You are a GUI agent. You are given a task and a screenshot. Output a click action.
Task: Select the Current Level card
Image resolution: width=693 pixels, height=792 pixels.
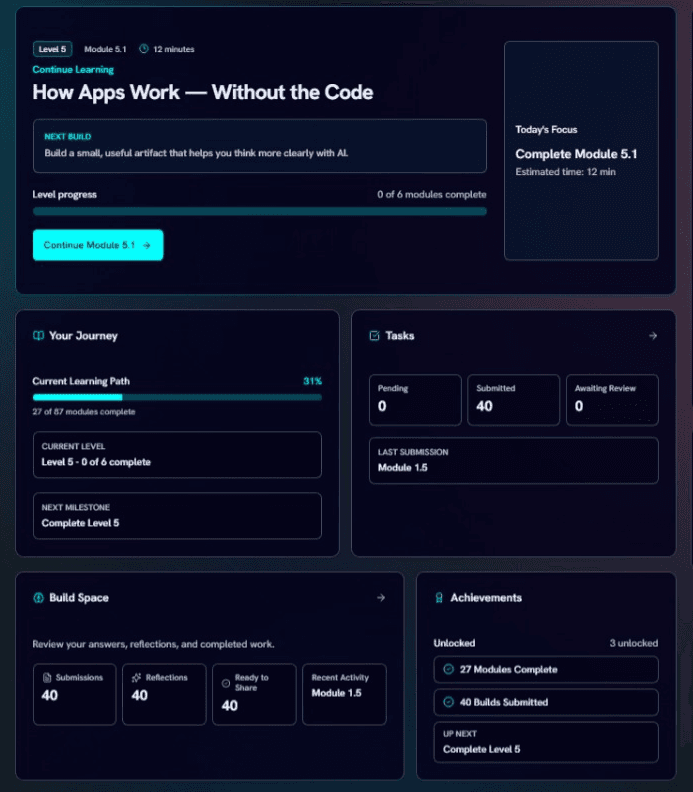coord(177,455)
